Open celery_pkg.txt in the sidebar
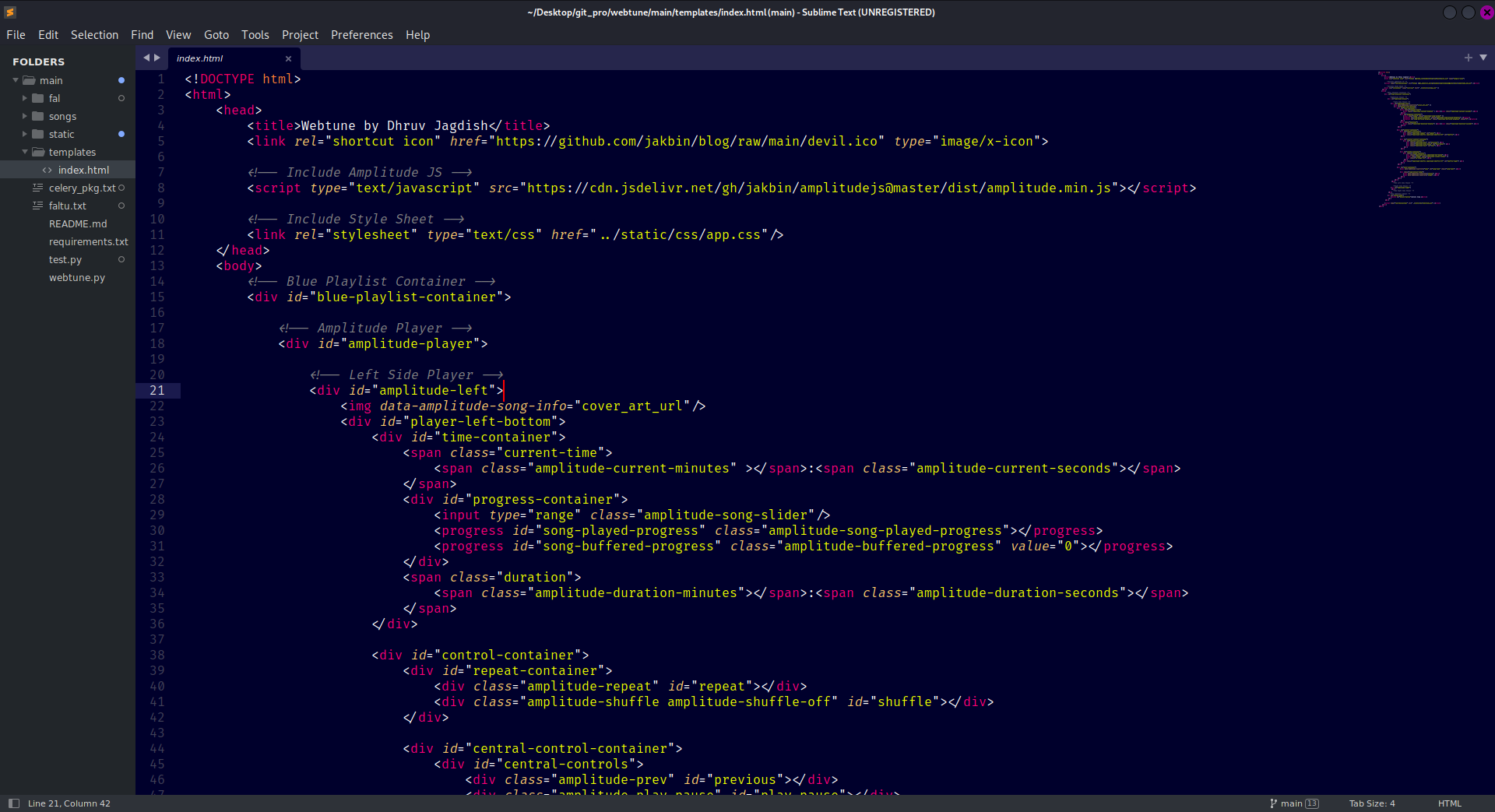Image resolution: width=1495 pixels, height=812 pixels. click(x=82, y=188)
